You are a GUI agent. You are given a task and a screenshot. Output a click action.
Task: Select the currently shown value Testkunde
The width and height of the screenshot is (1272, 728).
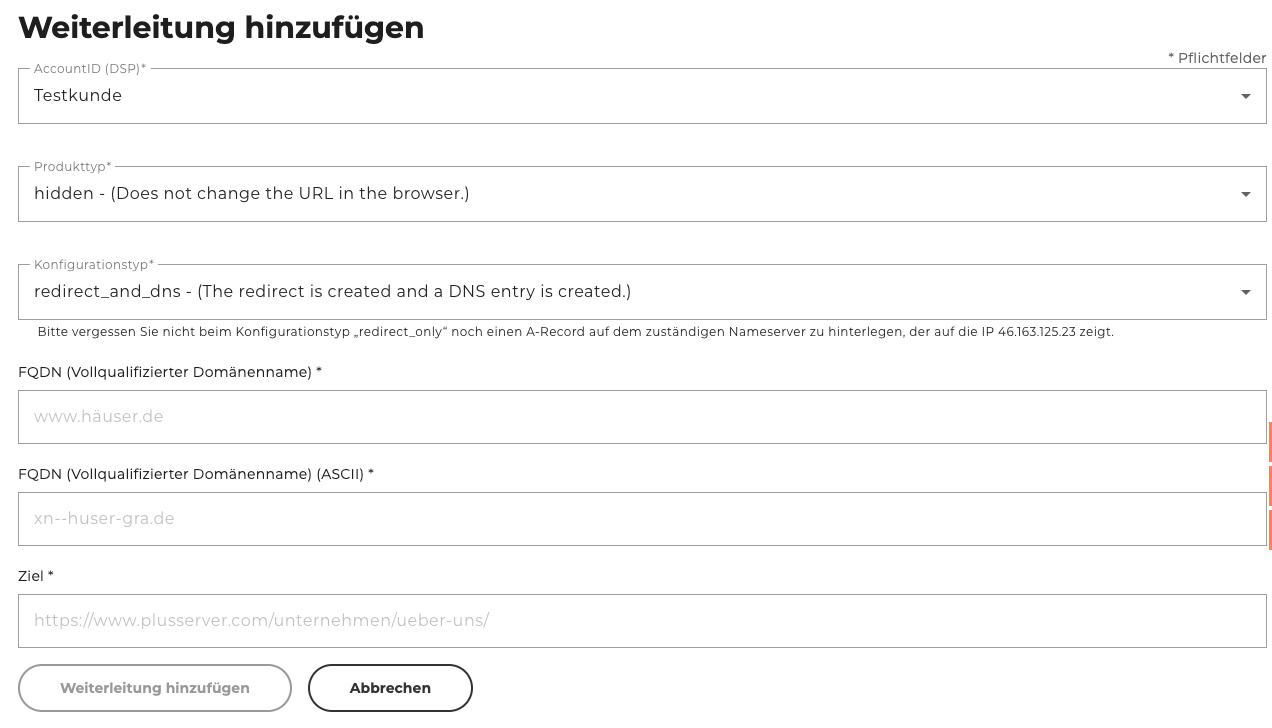[x=78, y=96]
